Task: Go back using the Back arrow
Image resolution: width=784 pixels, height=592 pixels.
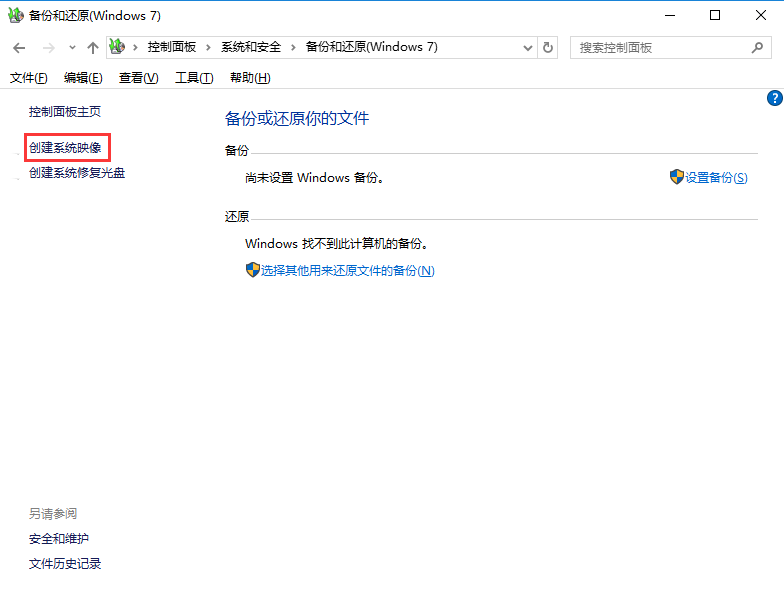Action: [x=19, y=48]
